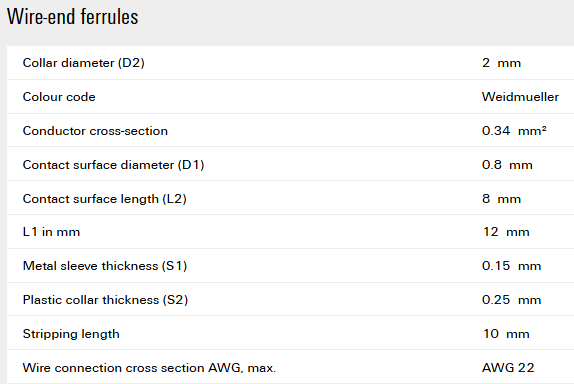Screen dimensions: 574x384
Task: Click the Wire-end ferrules heading
Action: (x=72, y=17)
